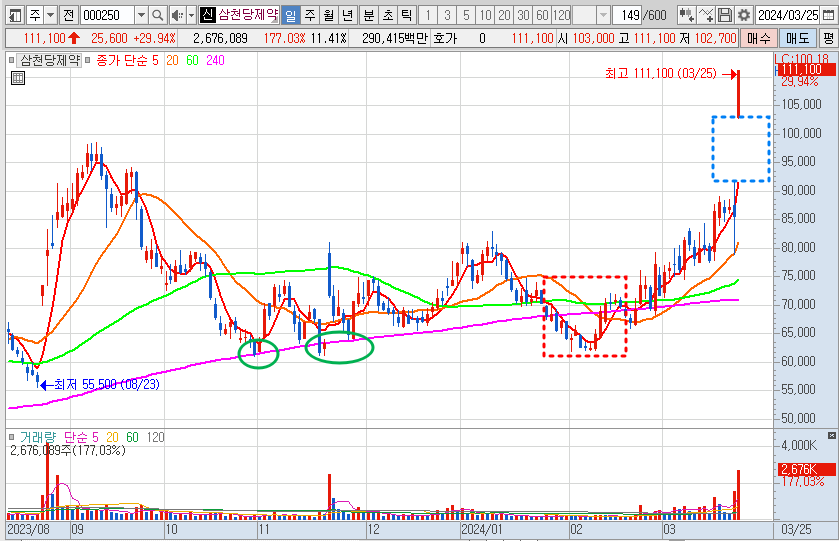This screenshot has width=839, height=541.
Task: Click the 최저 55,500 (08/23) label
Action: 106,384
